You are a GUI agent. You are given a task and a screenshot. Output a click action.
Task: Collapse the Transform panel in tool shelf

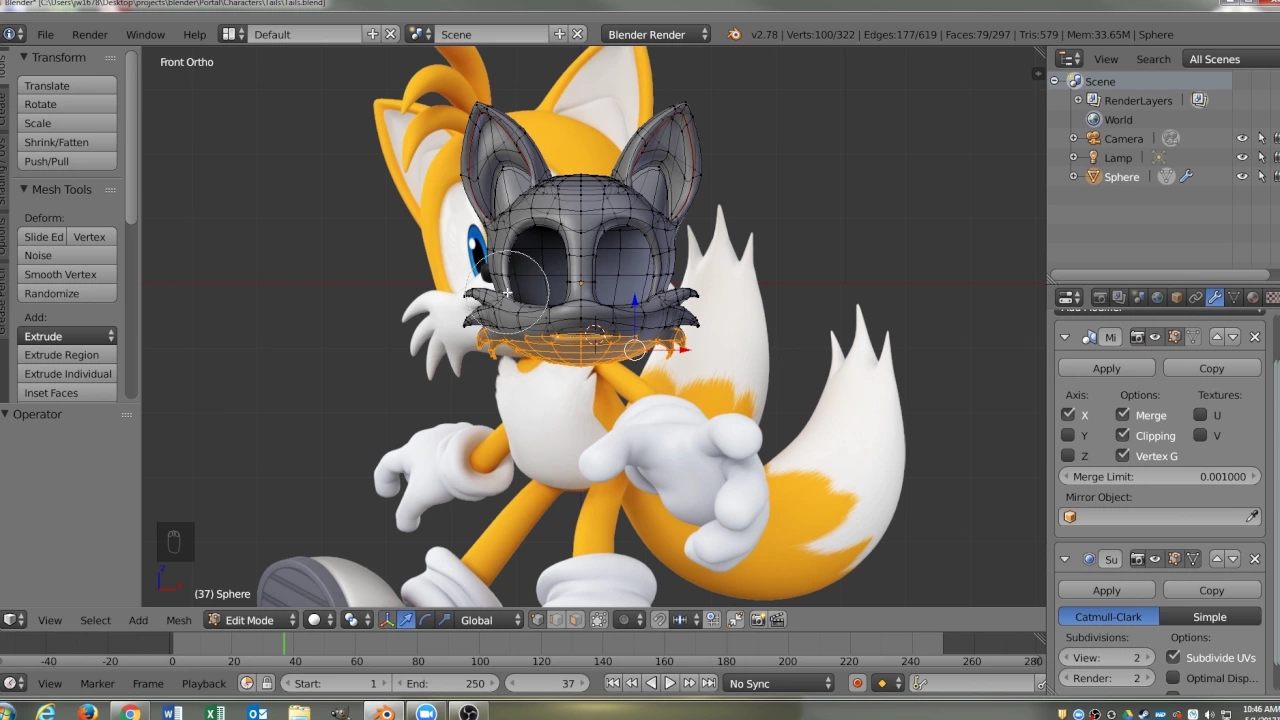pos(23,57)
